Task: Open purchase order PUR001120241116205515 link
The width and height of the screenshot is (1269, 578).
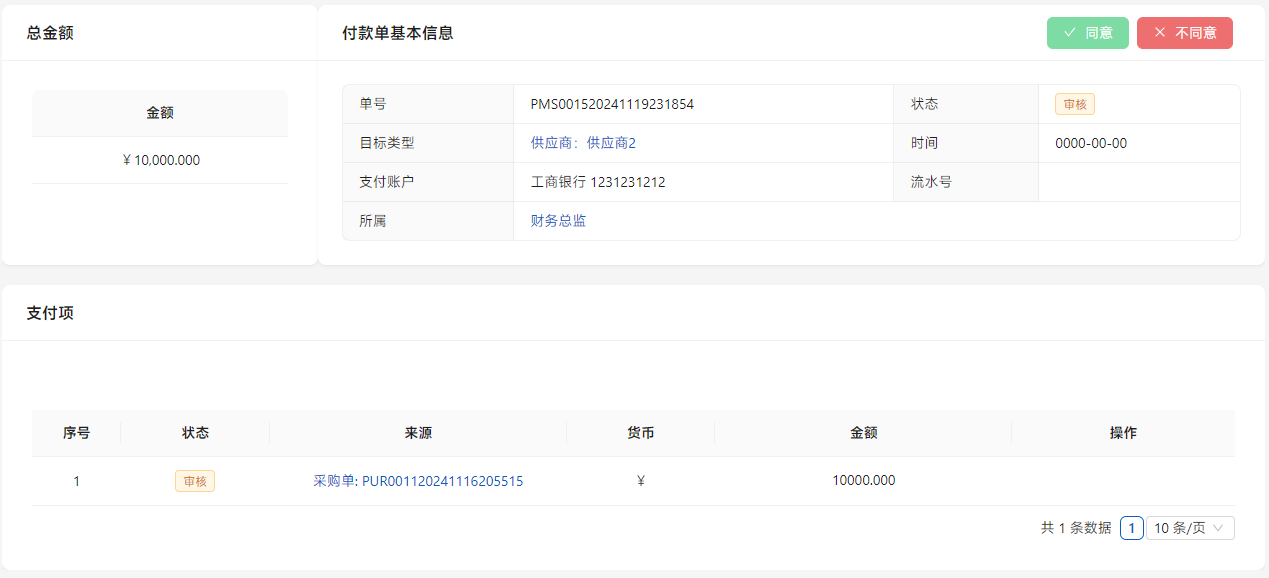Action: (x=418, y=481)
